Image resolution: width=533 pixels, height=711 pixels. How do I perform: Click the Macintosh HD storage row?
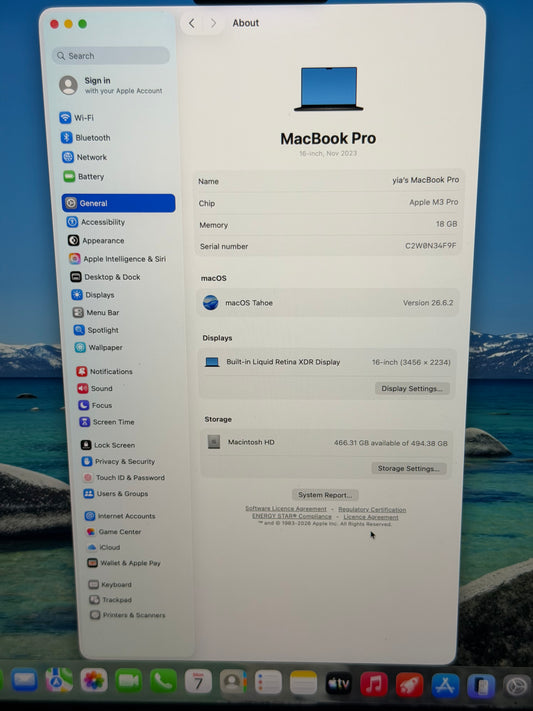326,443
